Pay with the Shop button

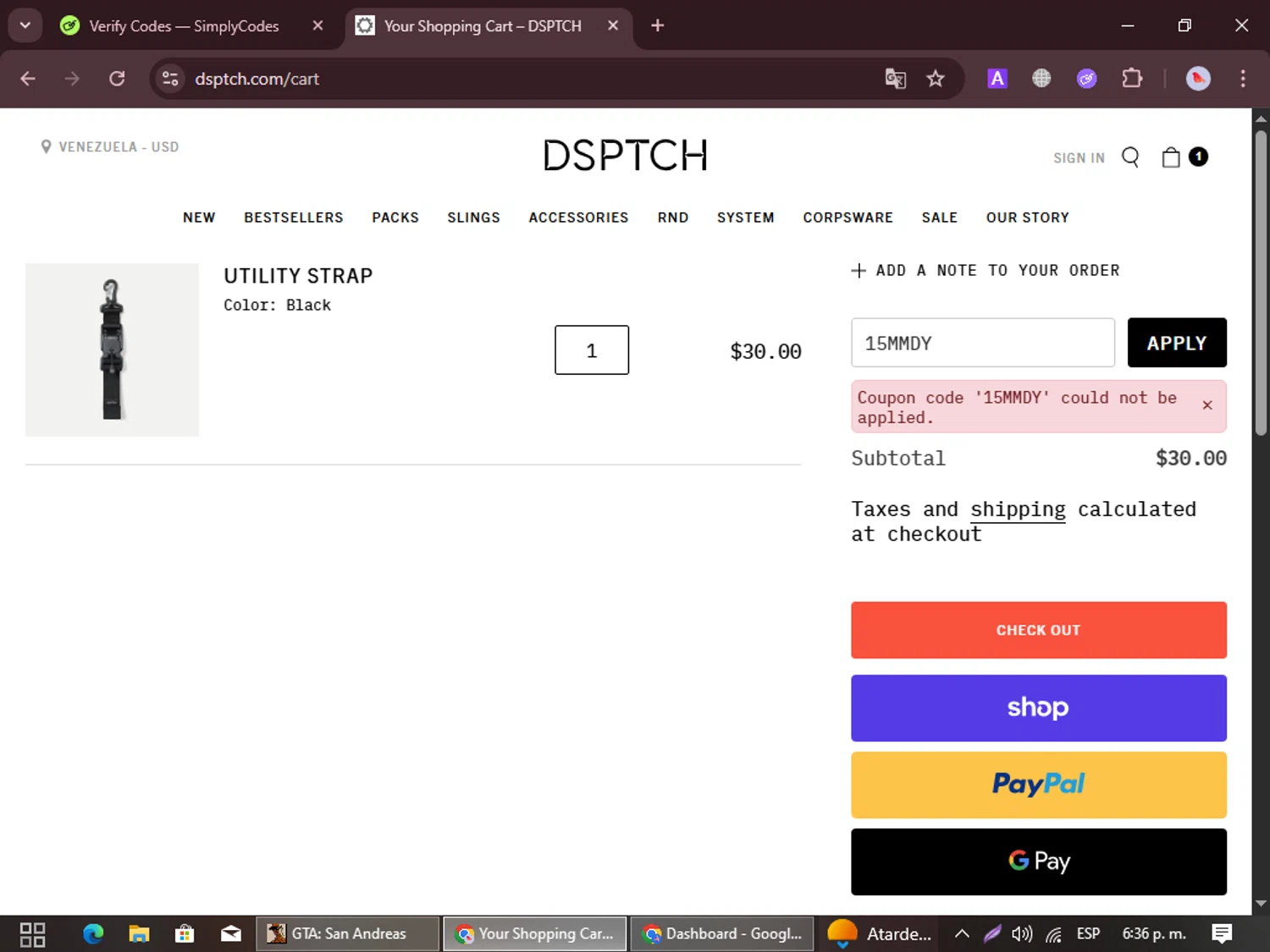[1039, 707]
